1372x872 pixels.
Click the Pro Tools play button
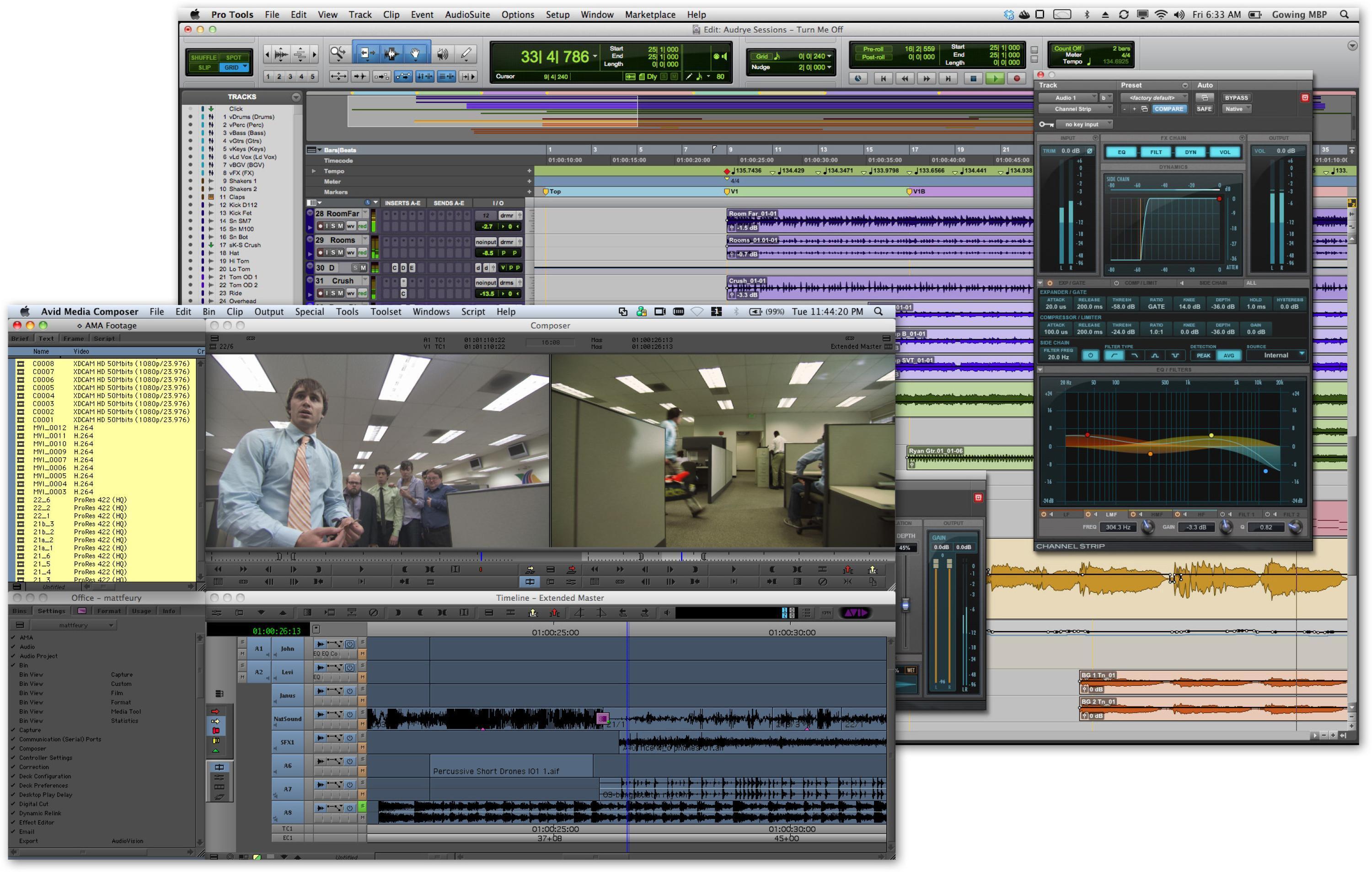pyautogui.click(x=994, y=79)
